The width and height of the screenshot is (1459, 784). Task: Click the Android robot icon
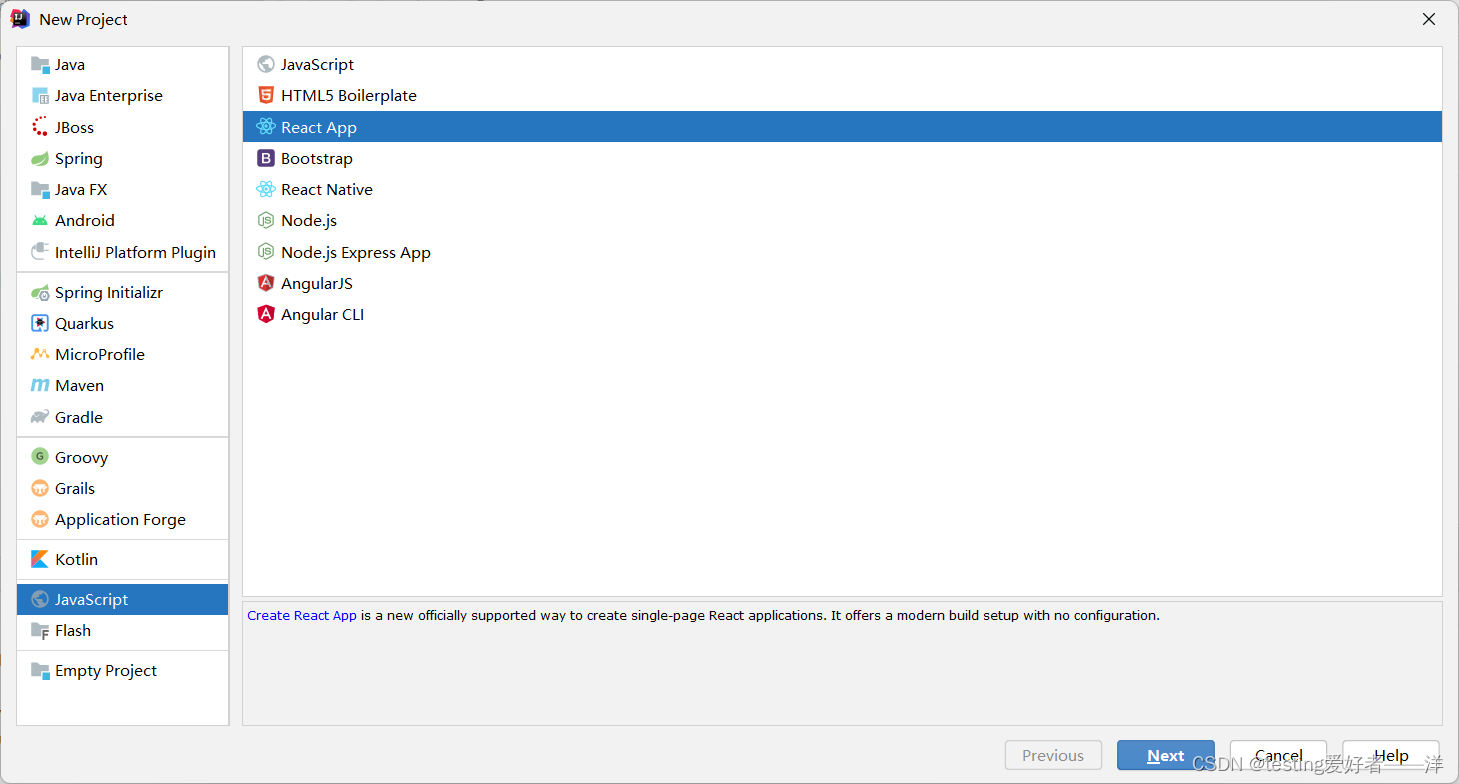[x=40, y=221]
